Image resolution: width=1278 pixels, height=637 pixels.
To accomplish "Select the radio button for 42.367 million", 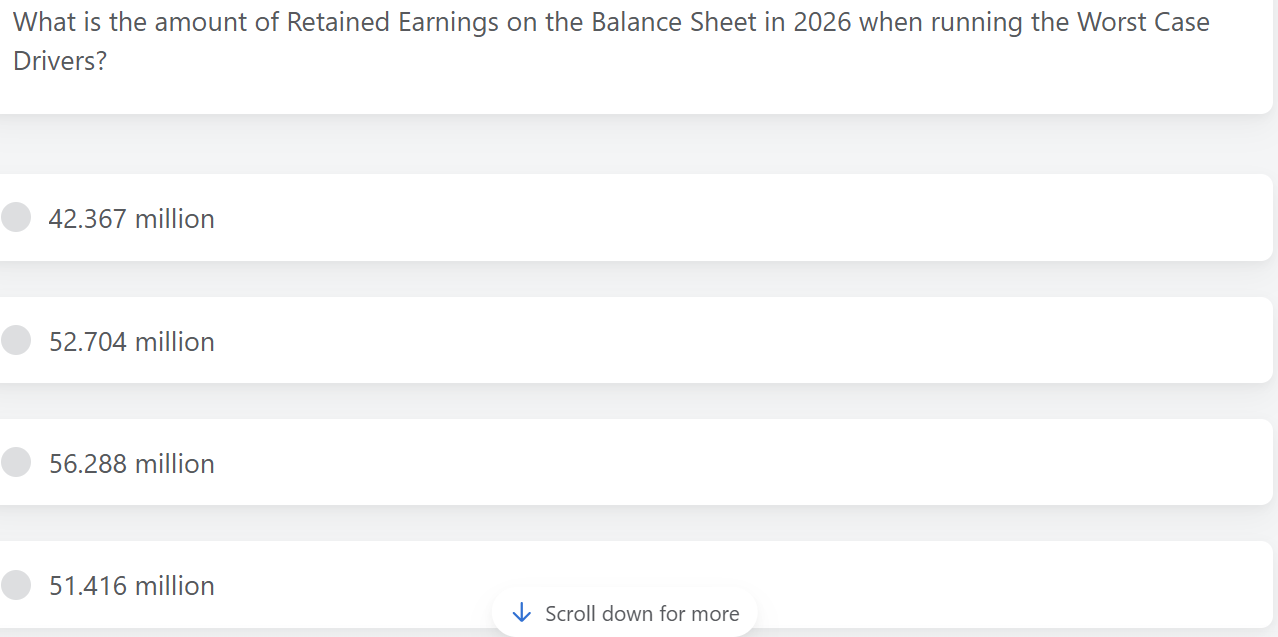I will pyautogui.click(x=16, y=217).
